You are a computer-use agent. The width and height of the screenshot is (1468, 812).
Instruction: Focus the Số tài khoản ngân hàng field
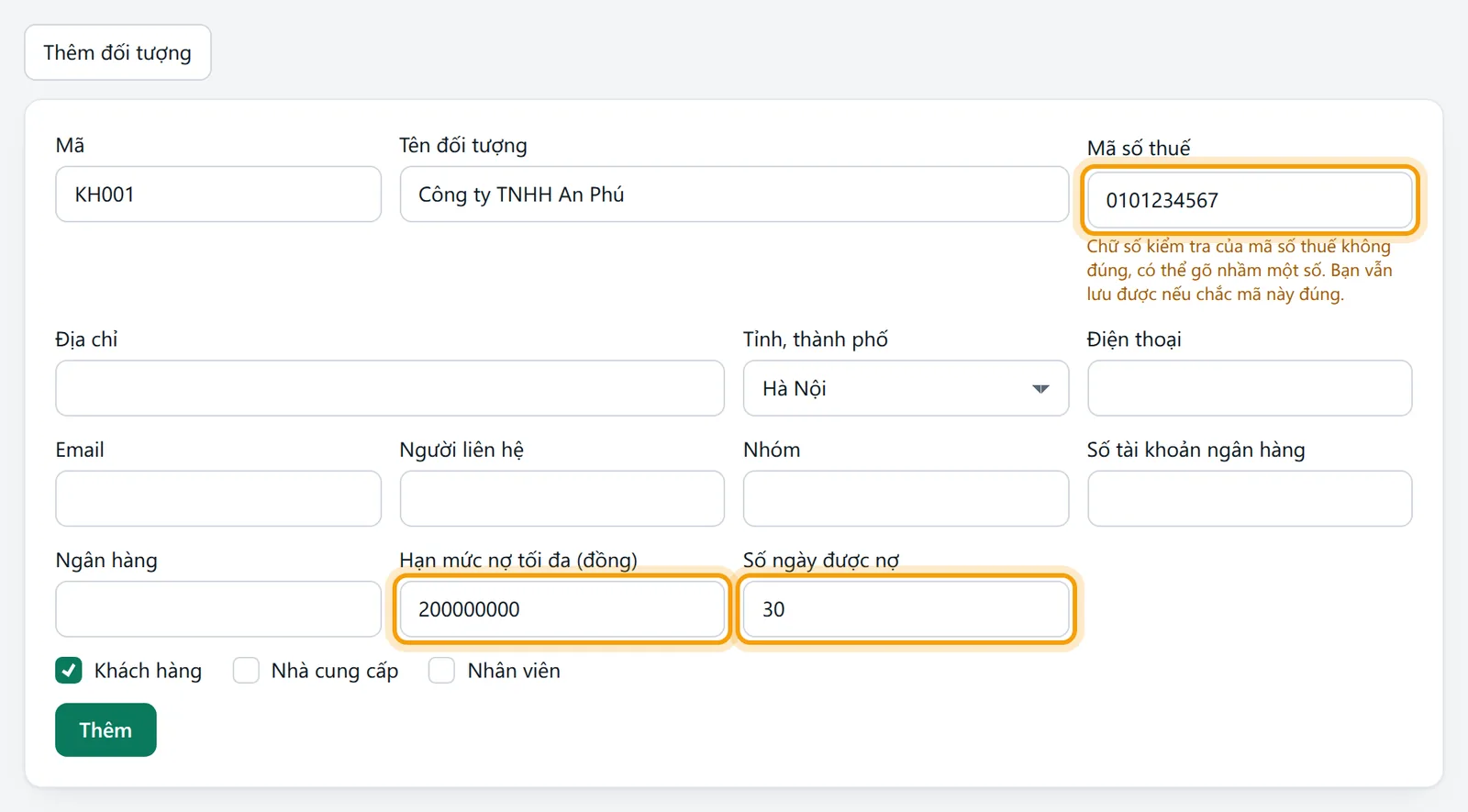coord(1250,498)
